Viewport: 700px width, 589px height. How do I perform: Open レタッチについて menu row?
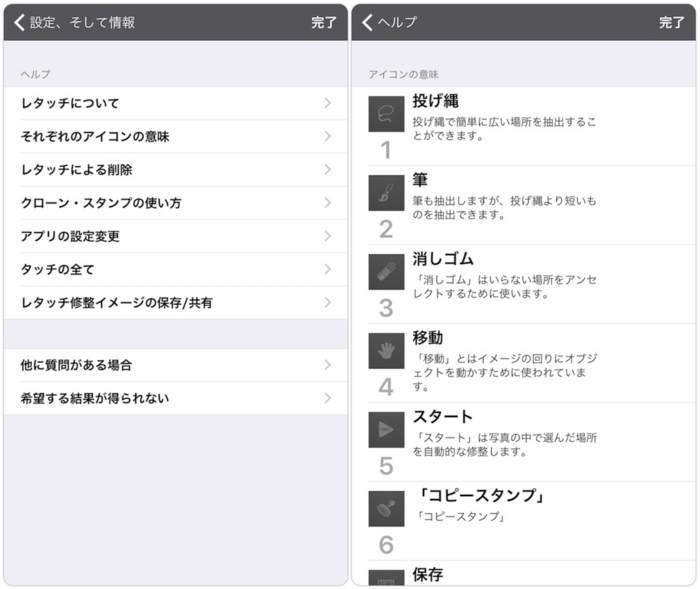point(175,103)
